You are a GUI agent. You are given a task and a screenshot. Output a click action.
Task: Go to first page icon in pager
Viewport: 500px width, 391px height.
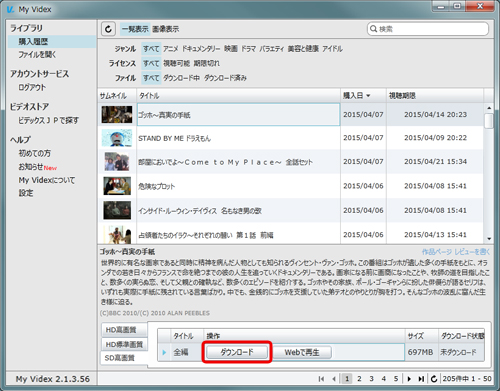coord(321,379)
